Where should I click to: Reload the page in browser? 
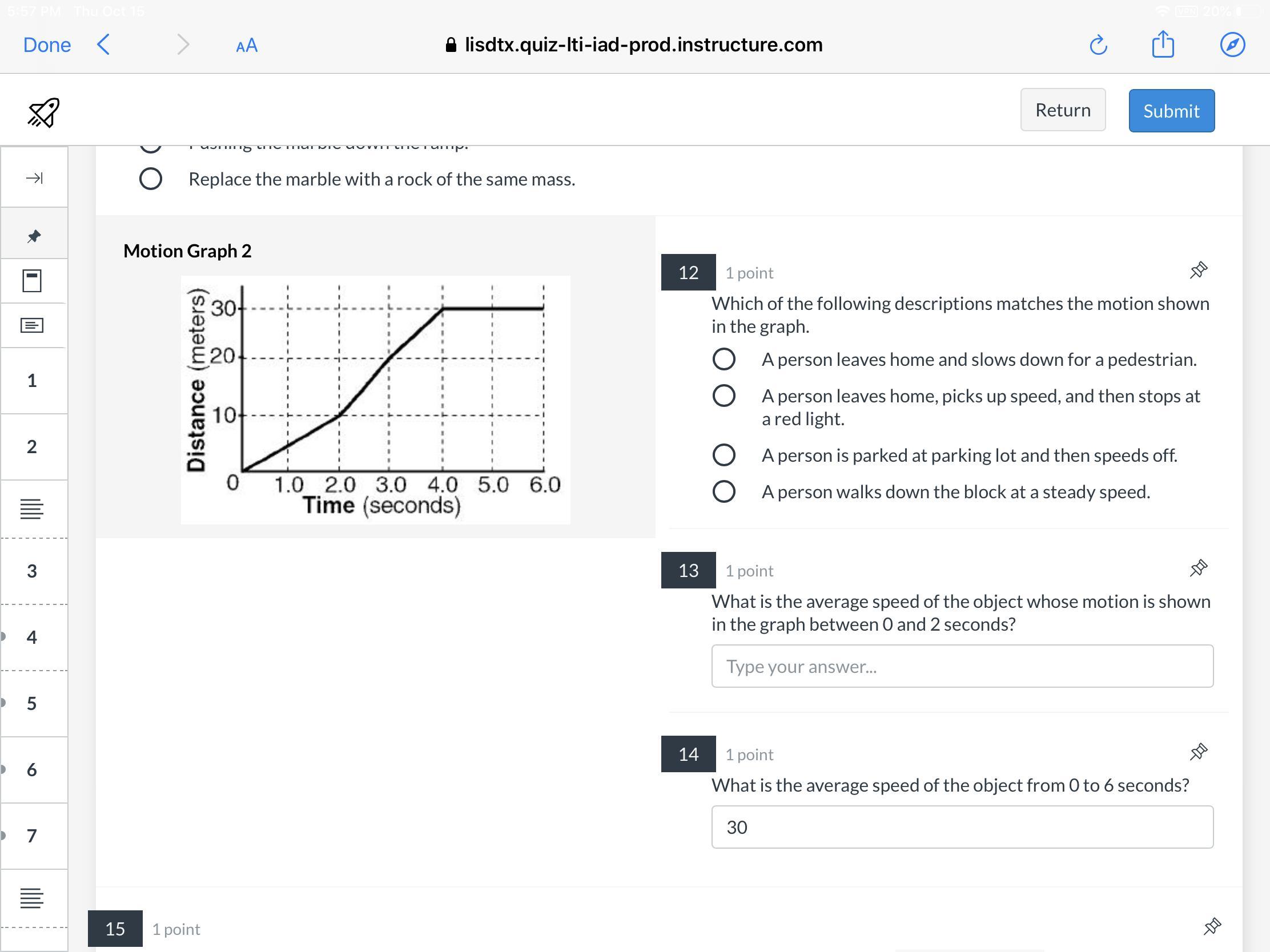(x=1098, y=45)
